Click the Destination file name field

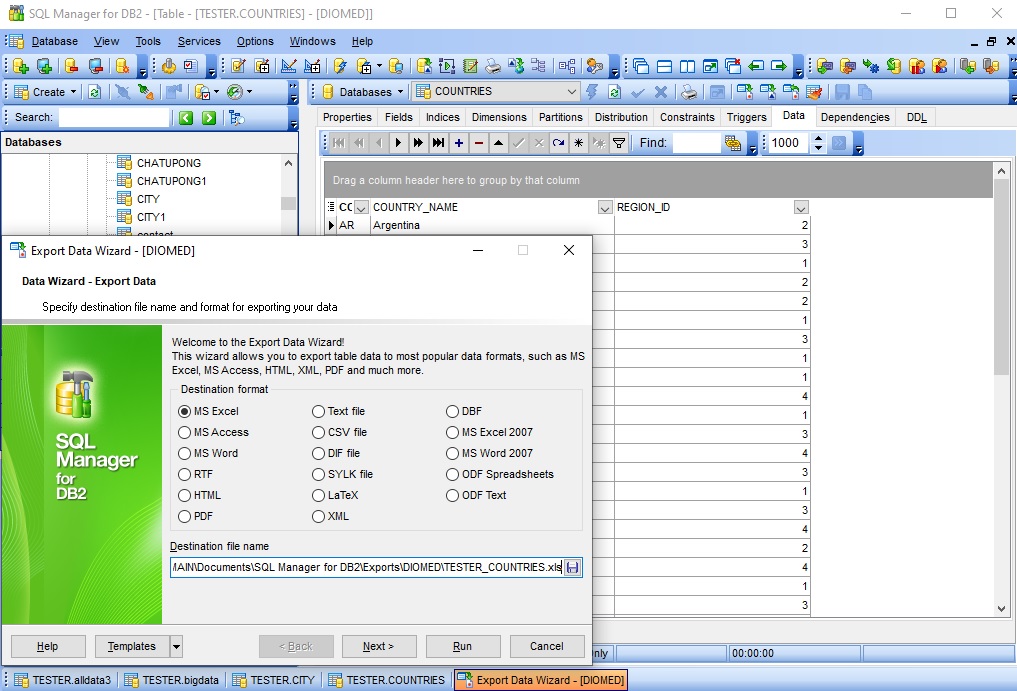pos(367,568)
